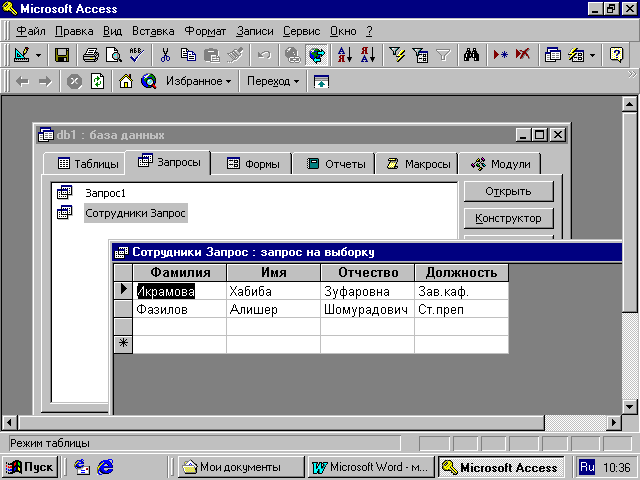Click Filter by Form icon
The width and height of the screenshot is (640, 480).
point(420,55)
